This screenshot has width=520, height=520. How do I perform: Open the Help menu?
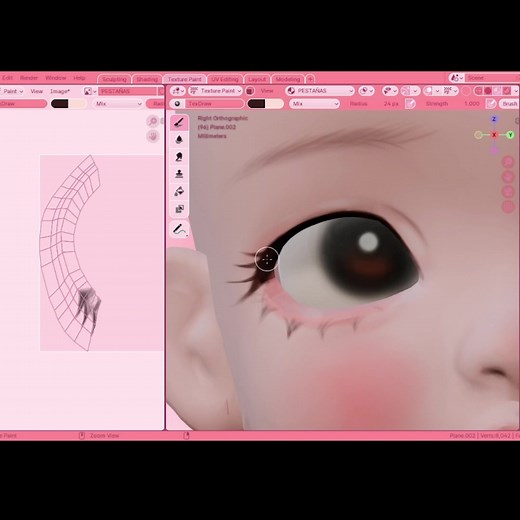pos(79,78)
